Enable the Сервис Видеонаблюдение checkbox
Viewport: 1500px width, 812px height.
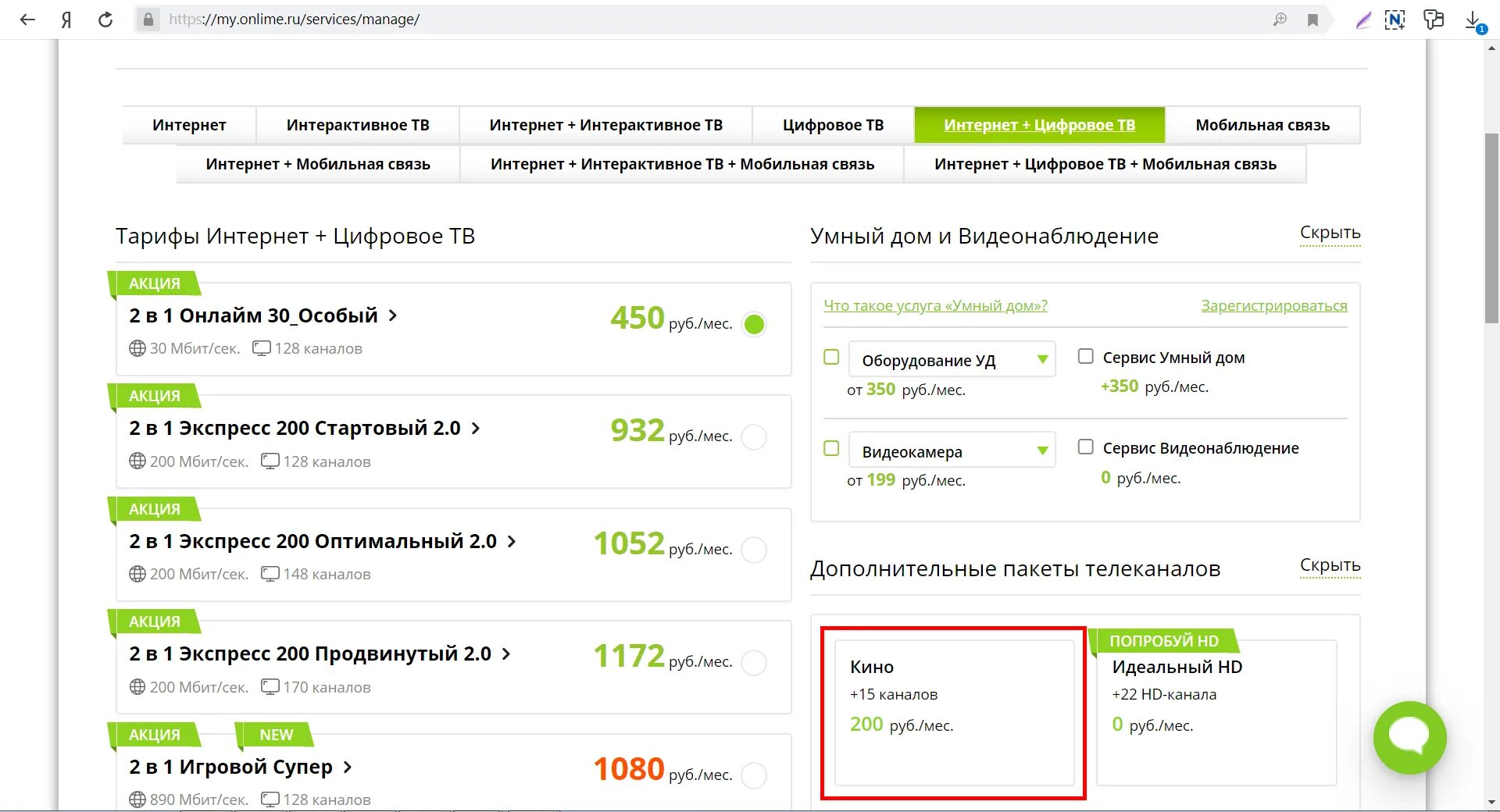point(1085,447)
